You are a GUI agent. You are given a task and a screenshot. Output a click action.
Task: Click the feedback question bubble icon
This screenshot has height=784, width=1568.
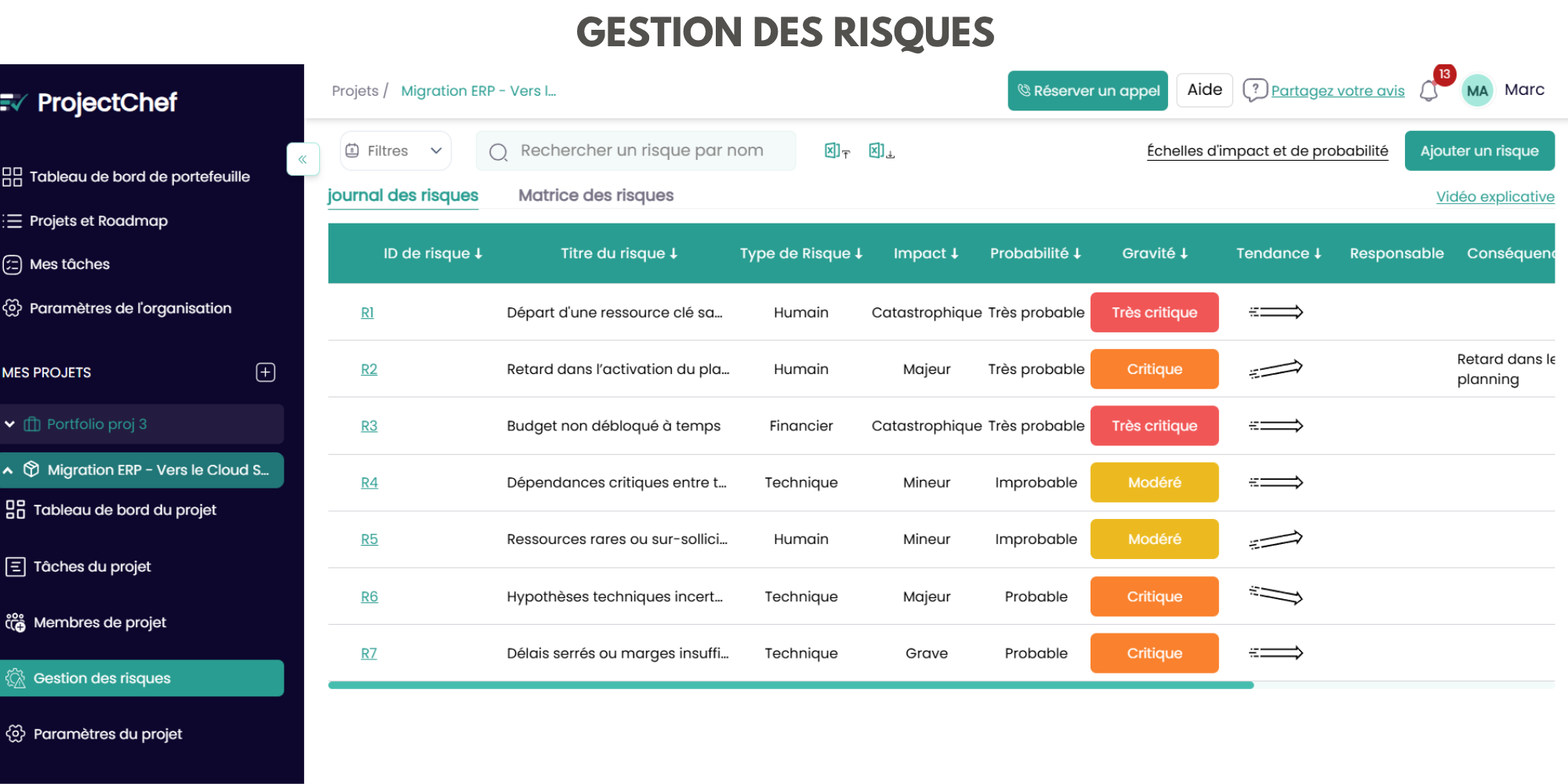click(x=1255, y=90)
